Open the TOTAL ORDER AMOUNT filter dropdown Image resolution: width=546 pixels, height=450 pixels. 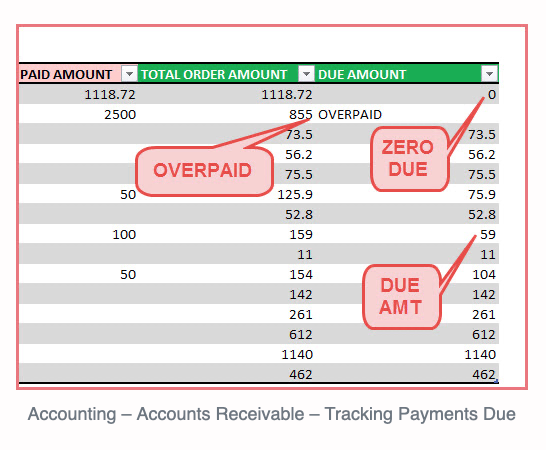[306, 74]
